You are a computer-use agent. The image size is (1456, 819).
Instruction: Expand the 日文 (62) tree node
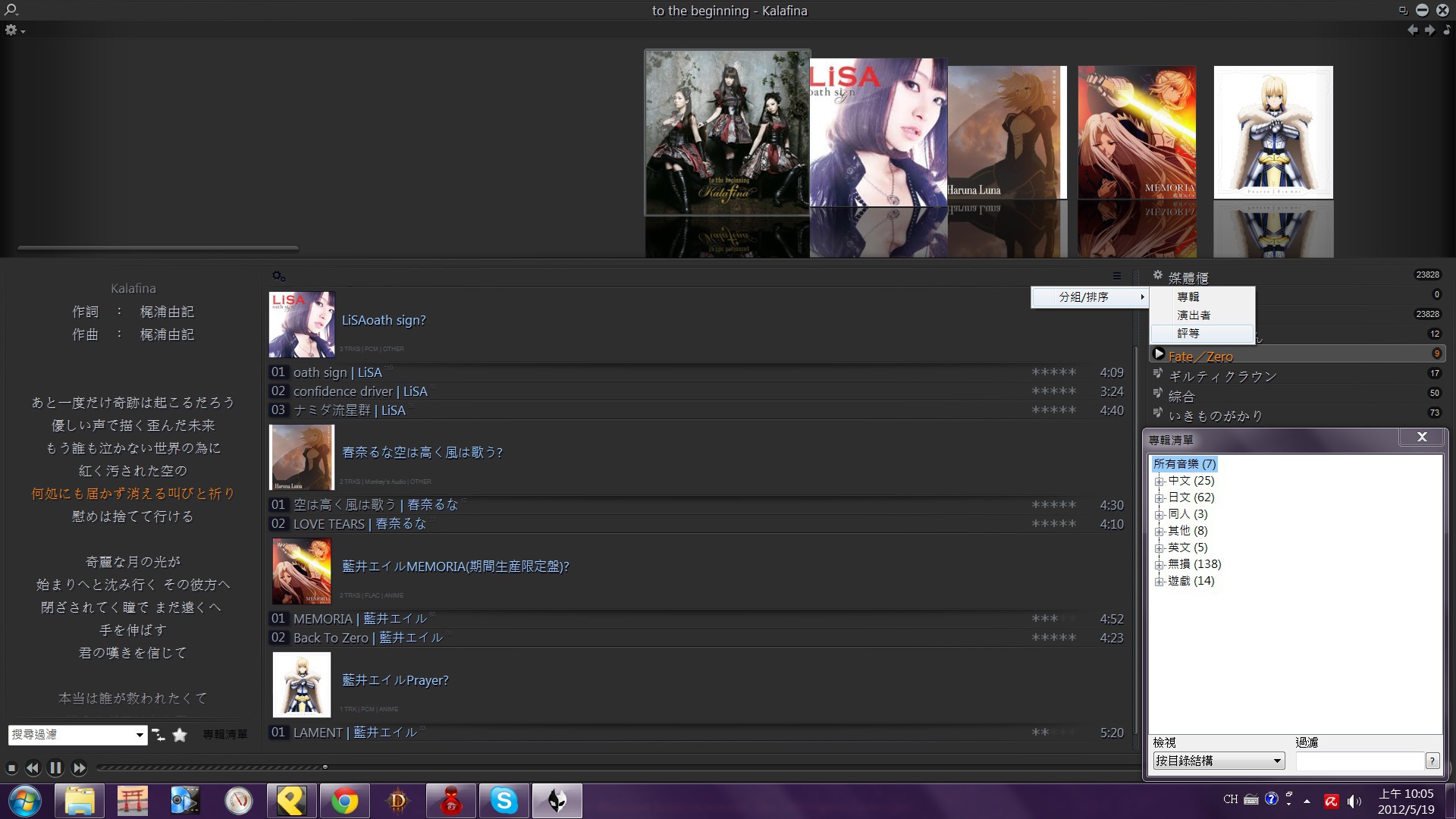point(1159,498)
